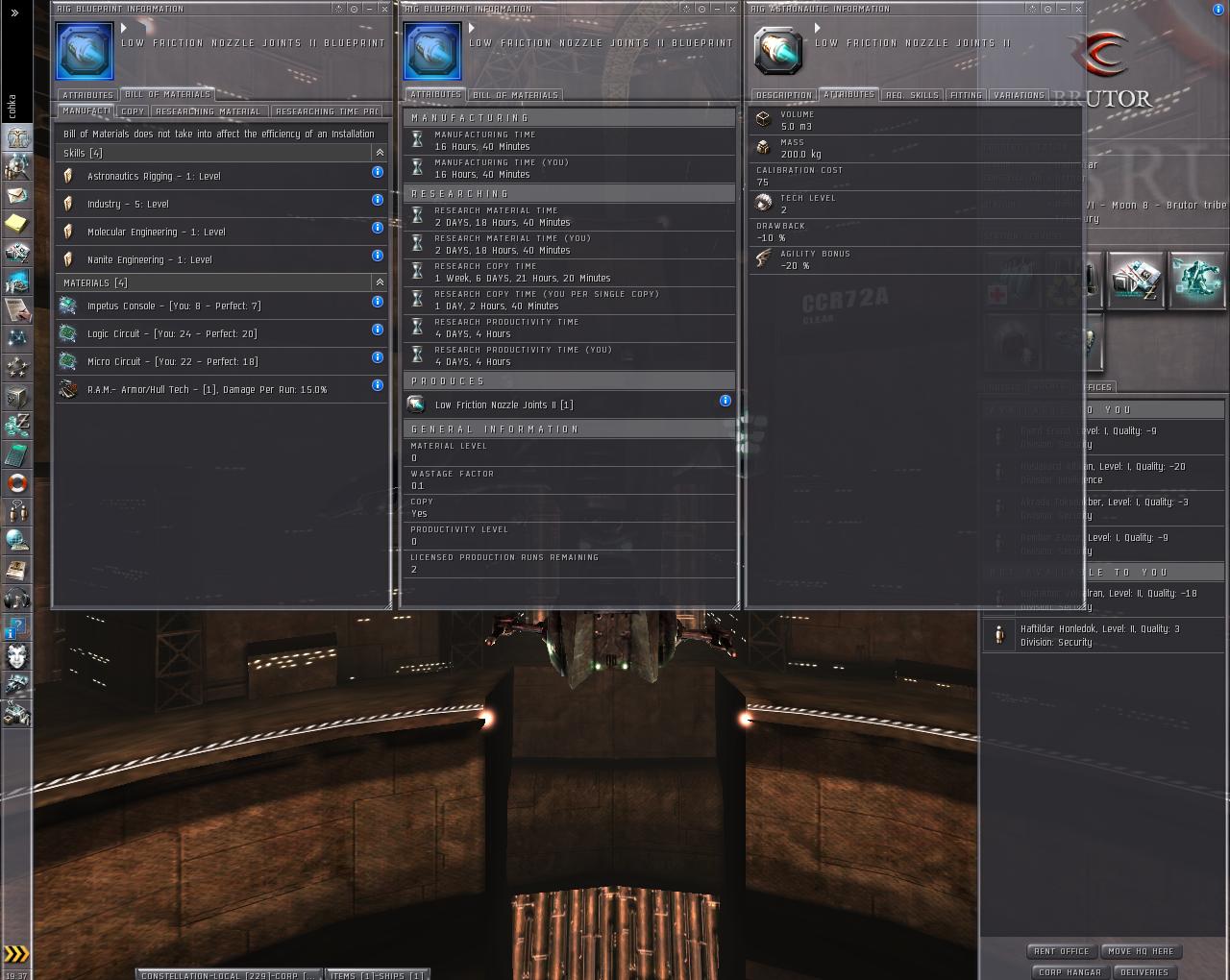The width and height of the screenshot is (1230, 980).
Task: Open the mail envelope icon in sidebar
Action: 17,195
